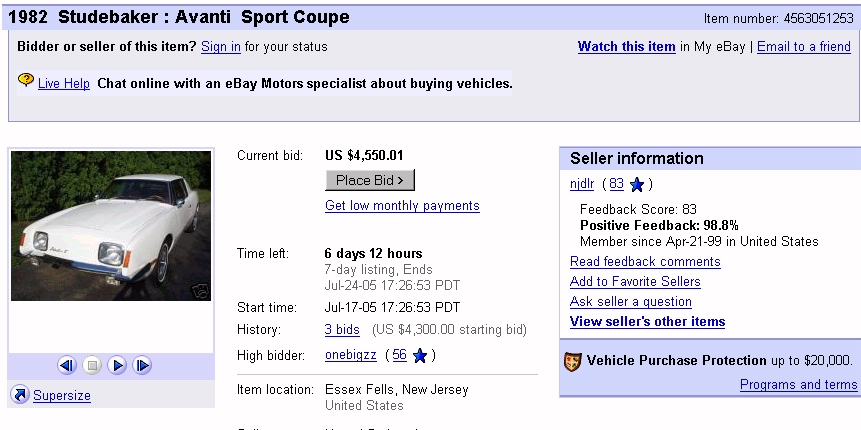The image size is (861, 430).
Task: Open Get low monthly payments link
Action: pyautogui.click(x=402, y=206)
